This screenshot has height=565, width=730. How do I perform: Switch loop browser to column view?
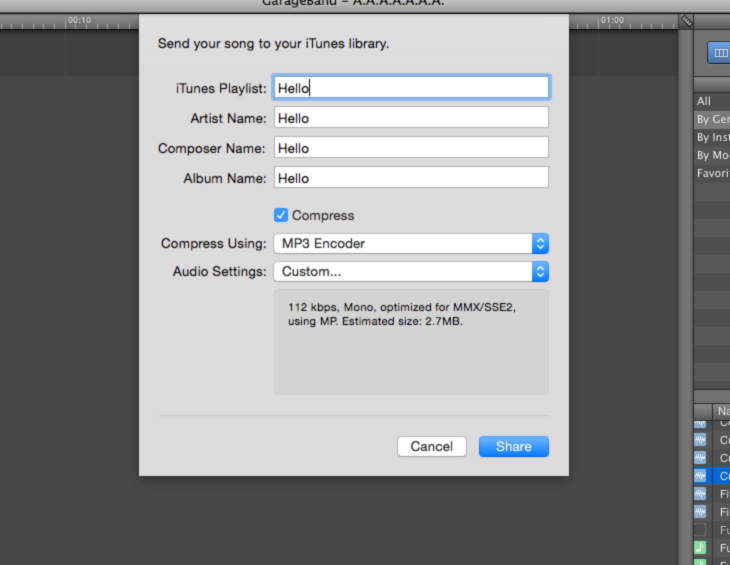(x=718, y=52)
